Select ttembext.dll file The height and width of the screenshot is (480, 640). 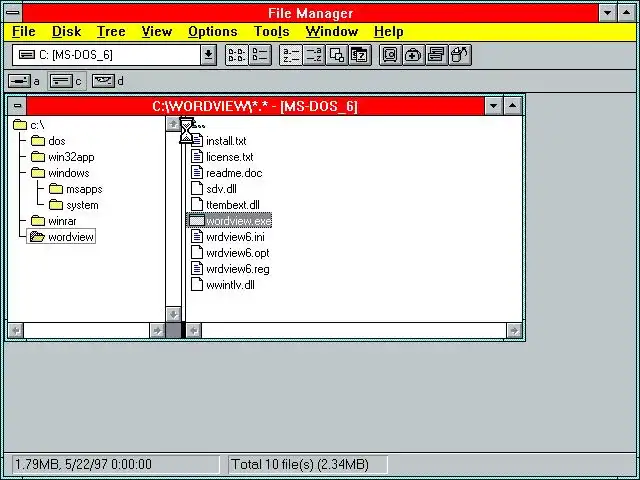[225, 205]
